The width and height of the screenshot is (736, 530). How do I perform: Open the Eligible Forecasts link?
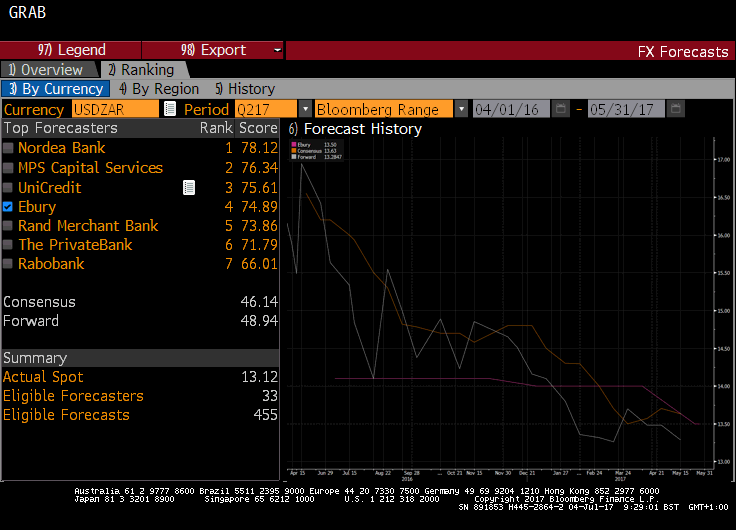pyautogui.click(x=66, y=415)
